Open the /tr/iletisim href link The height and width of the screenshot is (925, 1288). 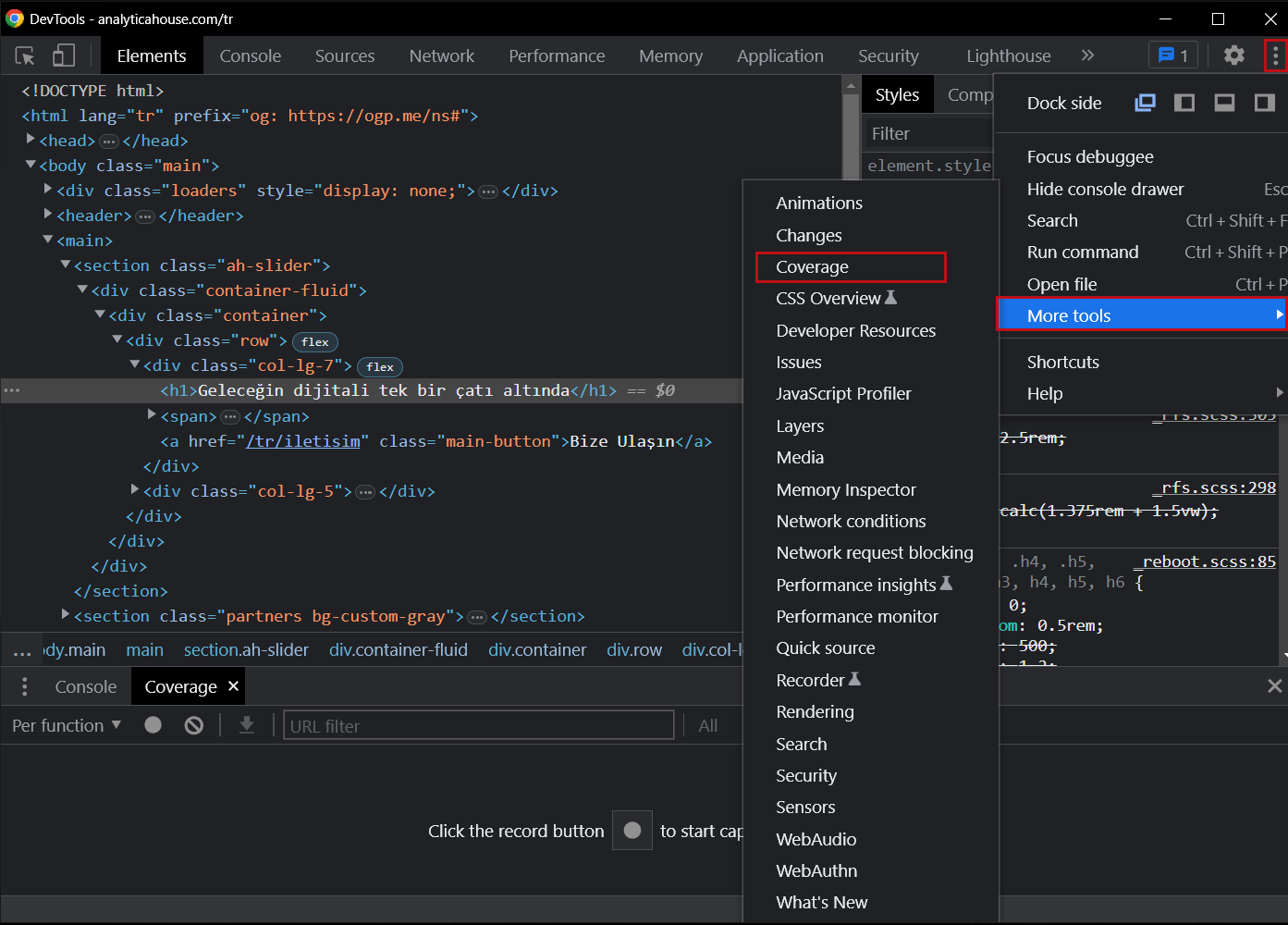pyautogui.click(x=303, y=441)
